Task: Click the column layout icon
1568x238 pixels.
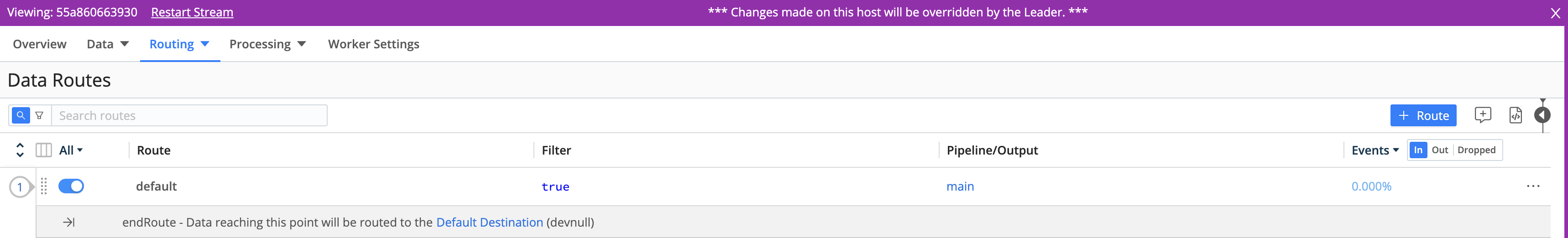Action: tap(44, 150)
